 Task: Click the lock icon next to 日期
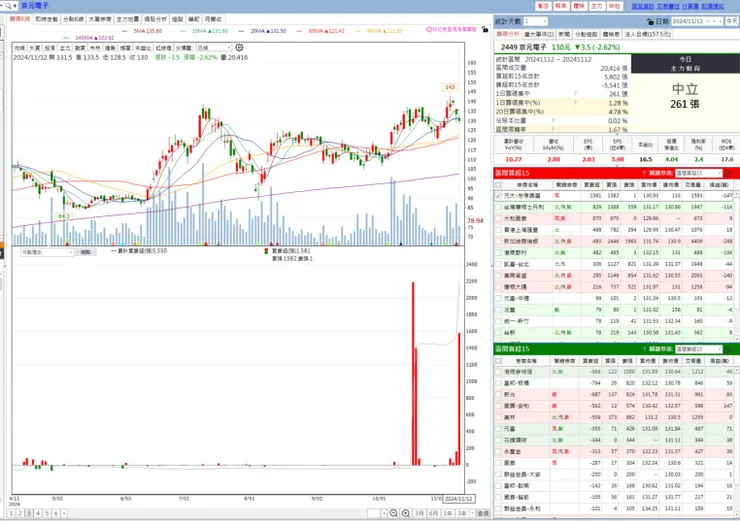click(650, 22)
